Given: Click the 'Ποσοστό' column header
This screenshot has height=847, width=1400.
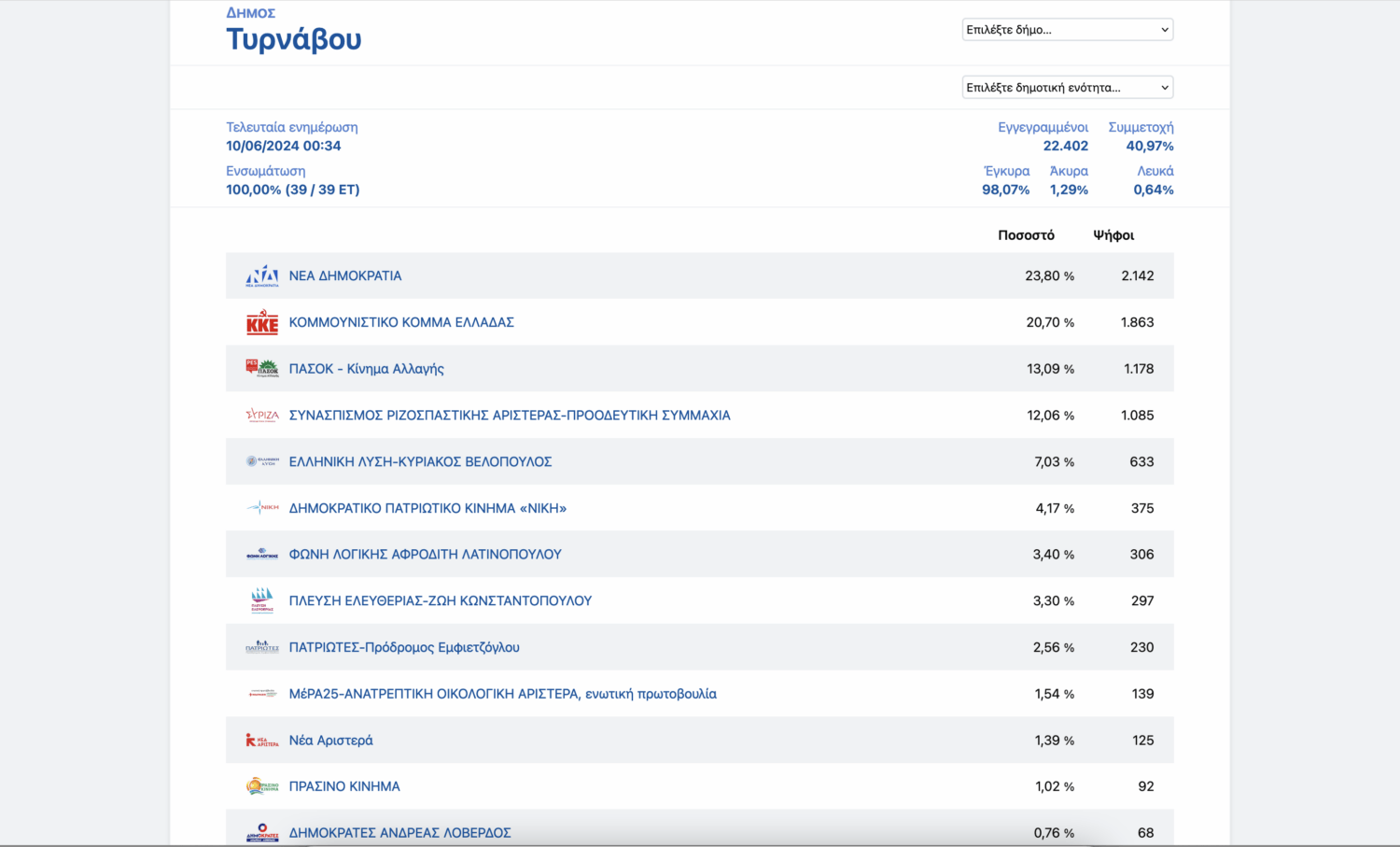Looking at the screenshot, I should pyautogui.click(x=1026, y=235).
